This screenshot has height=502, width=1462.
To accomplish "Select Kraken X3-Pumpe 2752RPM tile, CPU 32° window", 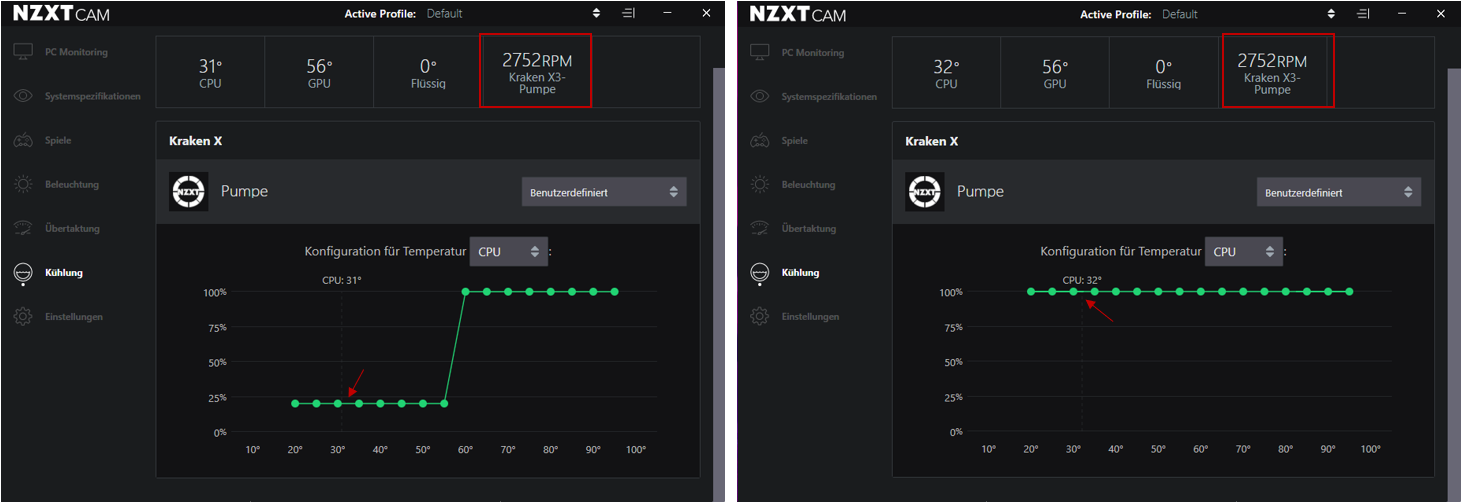I will [1278, 70].
